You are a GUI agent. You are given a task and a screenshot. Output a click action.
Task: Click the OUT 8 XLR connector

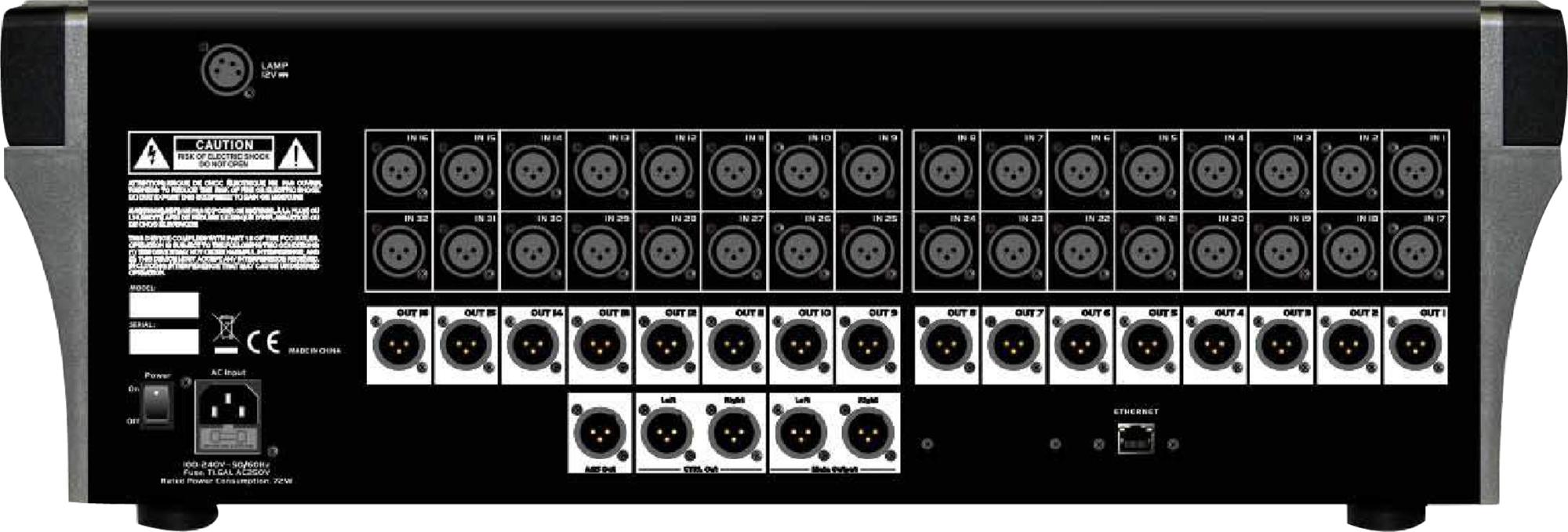946,346
